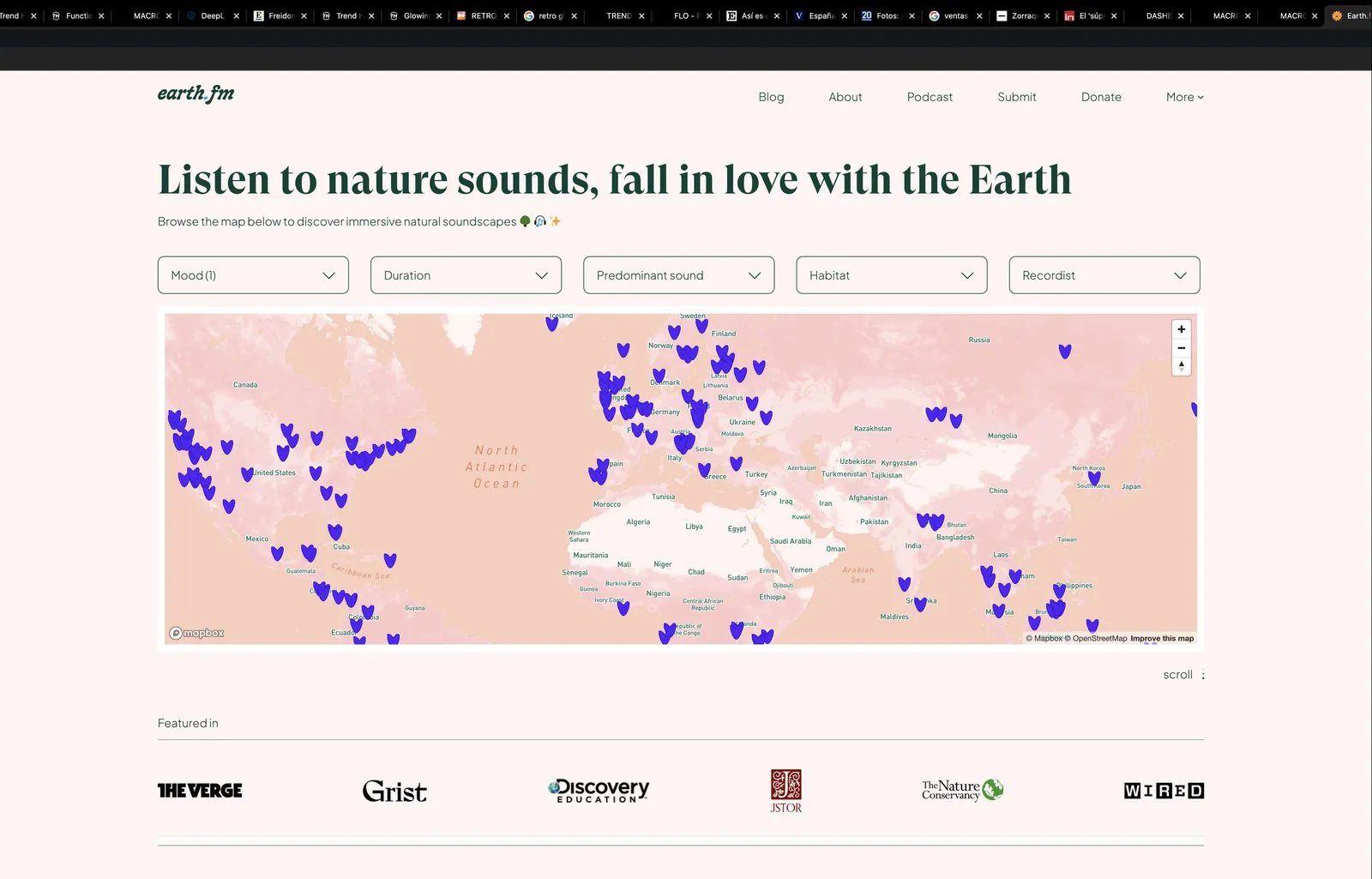Zoom out on the map
The image size is (1372, 879).
[x=1181, y=348]
